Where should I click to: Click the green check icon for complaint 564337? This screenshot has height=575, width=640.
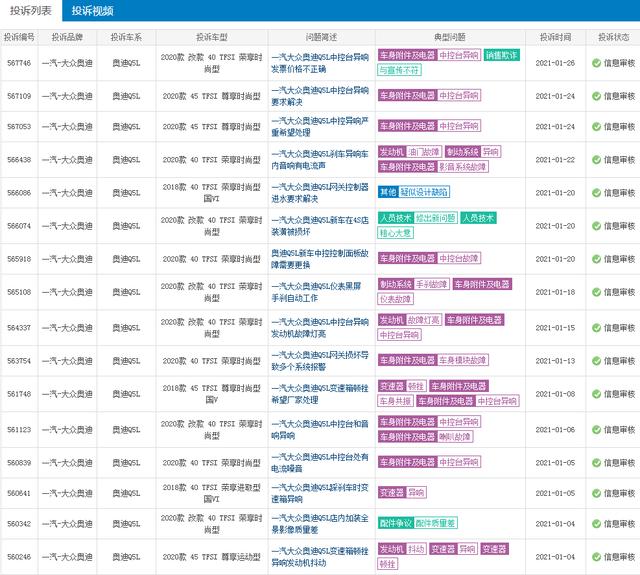[596, 328]
